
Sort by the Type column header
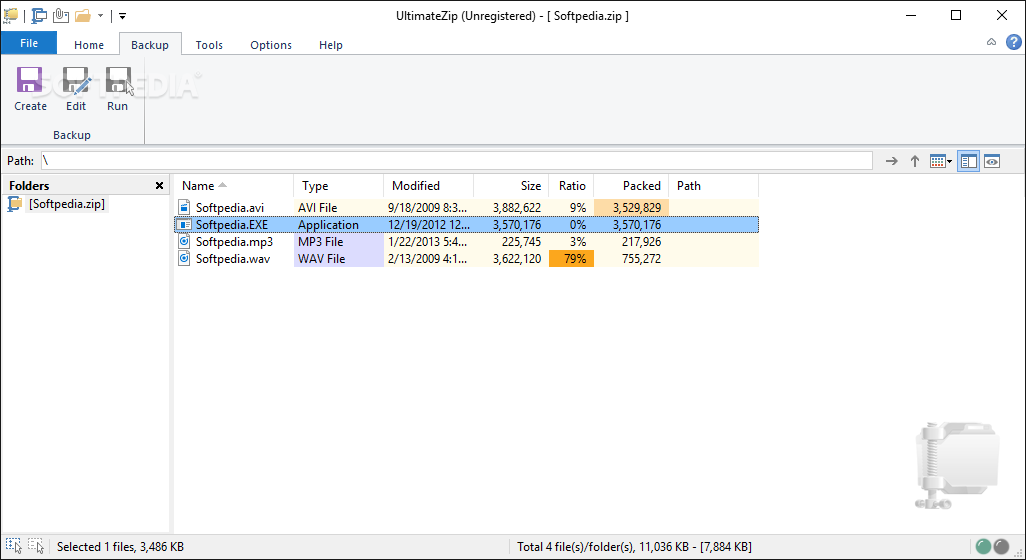339,186
